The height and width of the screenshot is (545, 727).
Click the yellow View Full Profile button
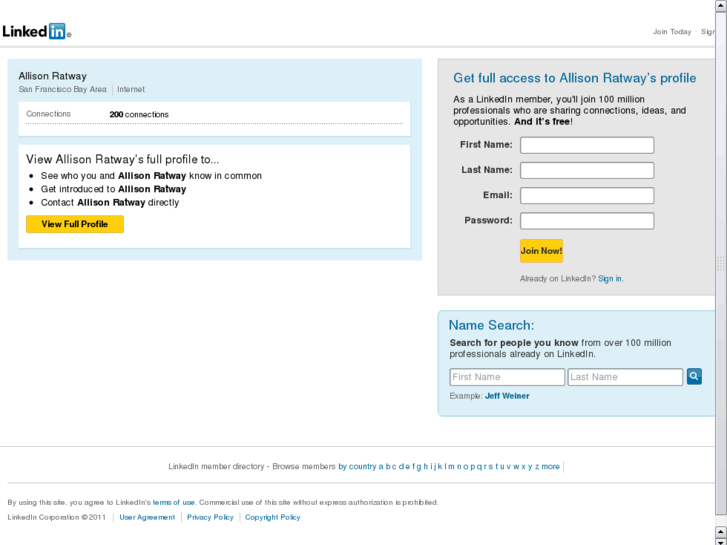click(75, 224)
